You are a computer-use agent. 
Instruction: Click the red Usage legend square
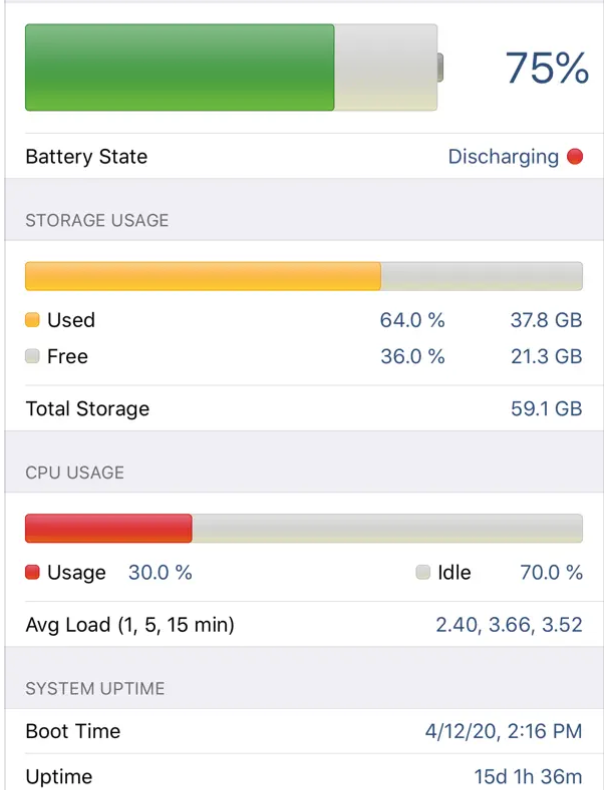32,573
